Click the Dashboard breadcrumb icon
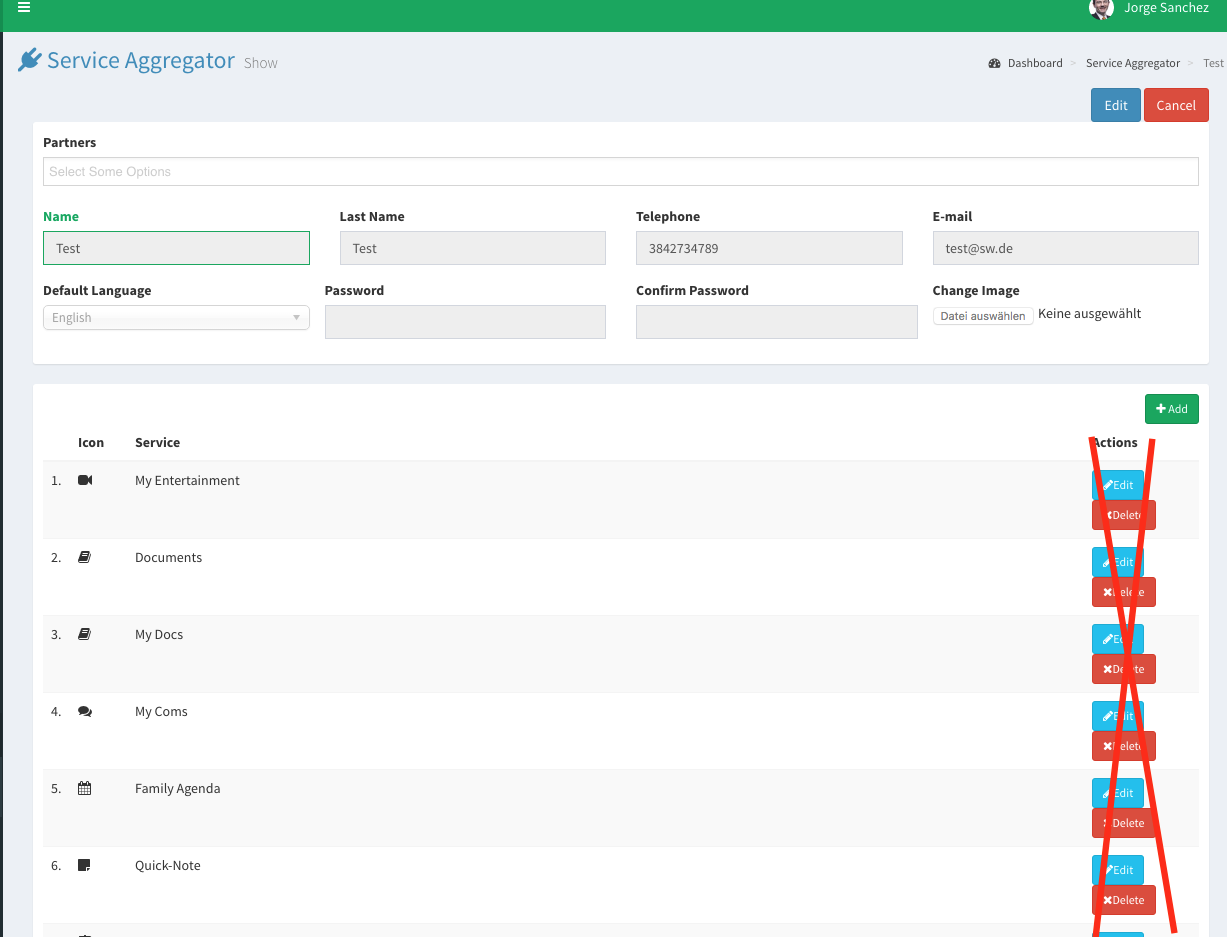 (x=994, y=63)
